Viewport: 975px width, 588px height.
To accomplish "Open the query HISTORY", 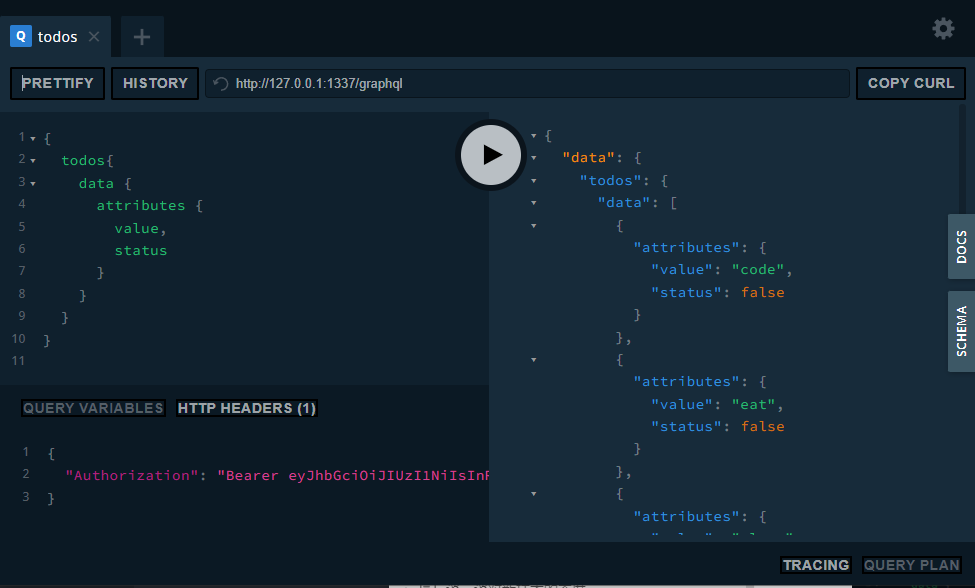I will [155, 83].
